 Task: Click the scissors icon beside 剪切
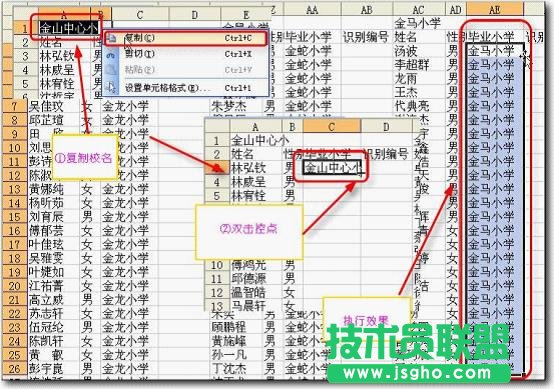coord(112,54)
